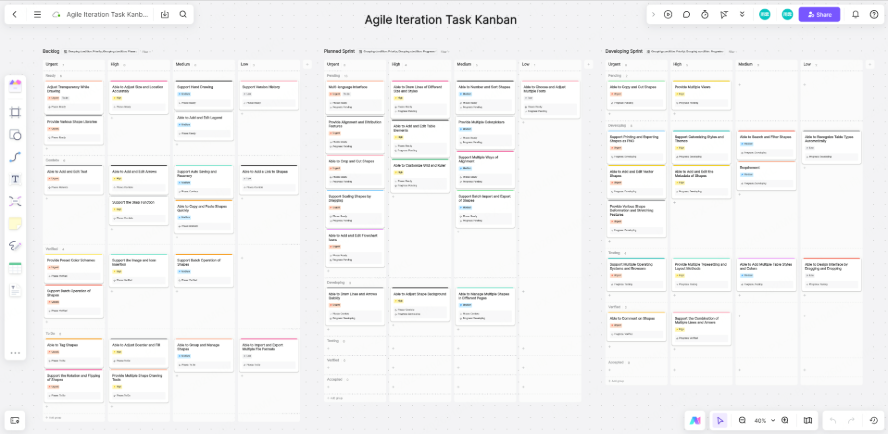Image resolution: width=888 pixels, height=434 pixels.
Task: Toggle the minimap icon
Action: pos(808,420)
